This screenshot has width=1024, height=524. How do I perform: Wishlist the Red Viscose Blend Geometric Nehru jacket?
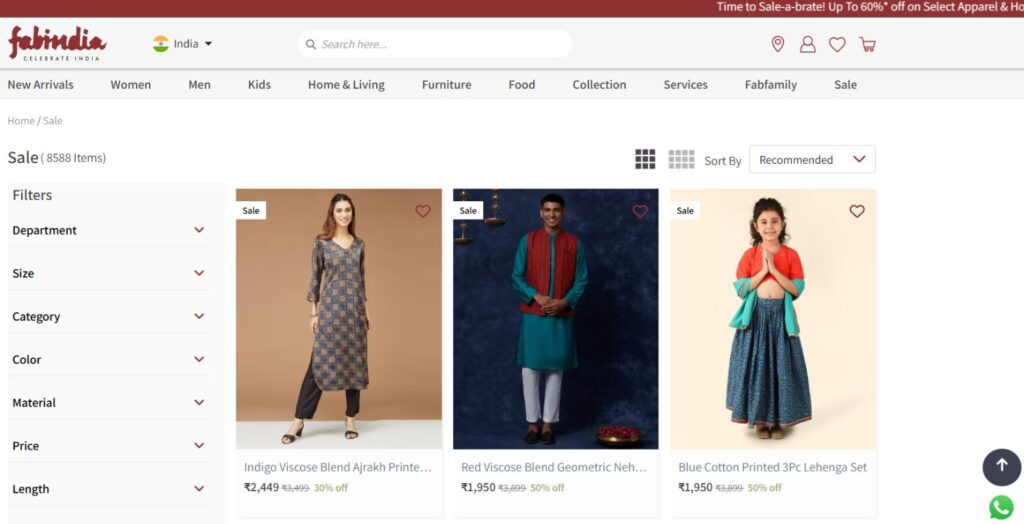point(640,211)
